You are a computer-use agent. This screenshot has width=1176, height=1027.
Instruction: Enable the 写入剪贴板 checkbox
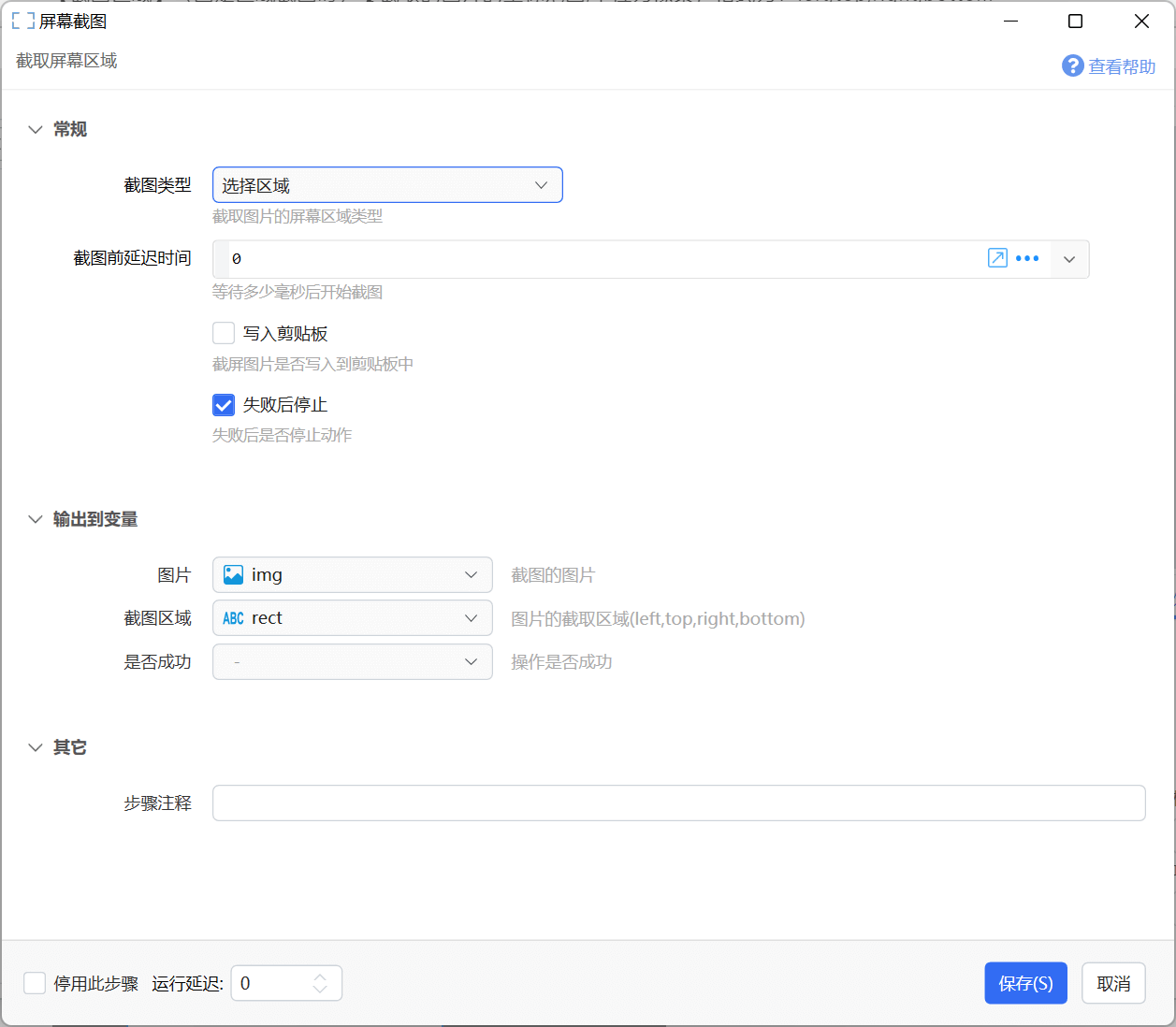[224, 333]
